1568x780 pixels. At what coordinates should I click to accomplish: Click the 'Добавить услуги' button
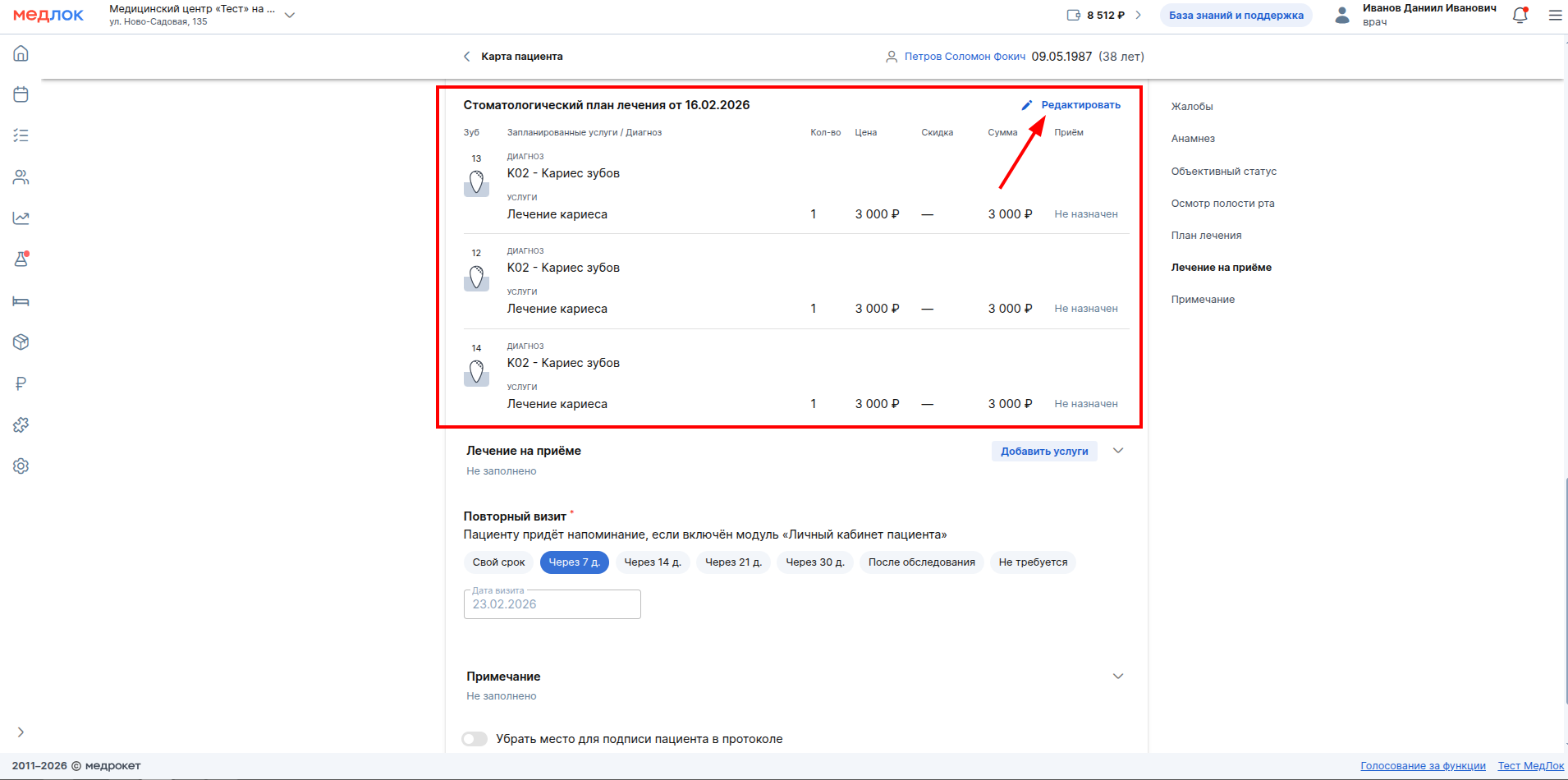point(1044,452)
